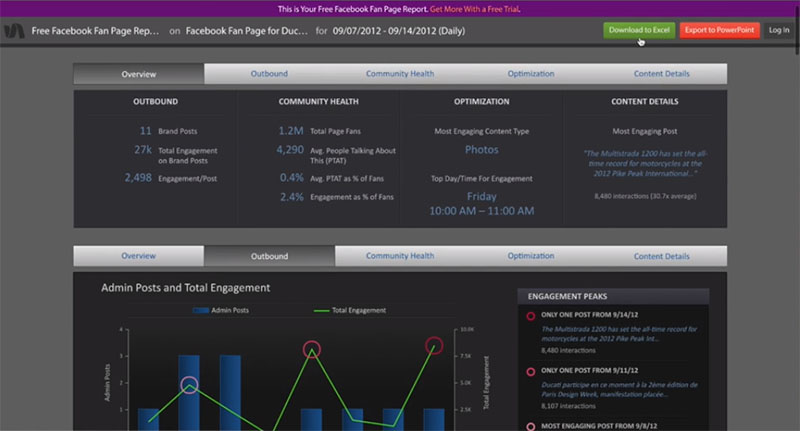Select the Optimization tab in top tab bar
Screen dimensions: 800x431
(530, 74)
